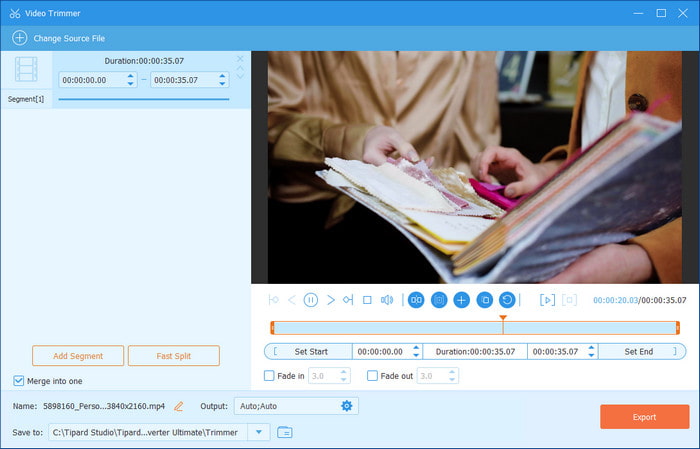Move Segment[1] down with the down chevron

click(240, 76)
